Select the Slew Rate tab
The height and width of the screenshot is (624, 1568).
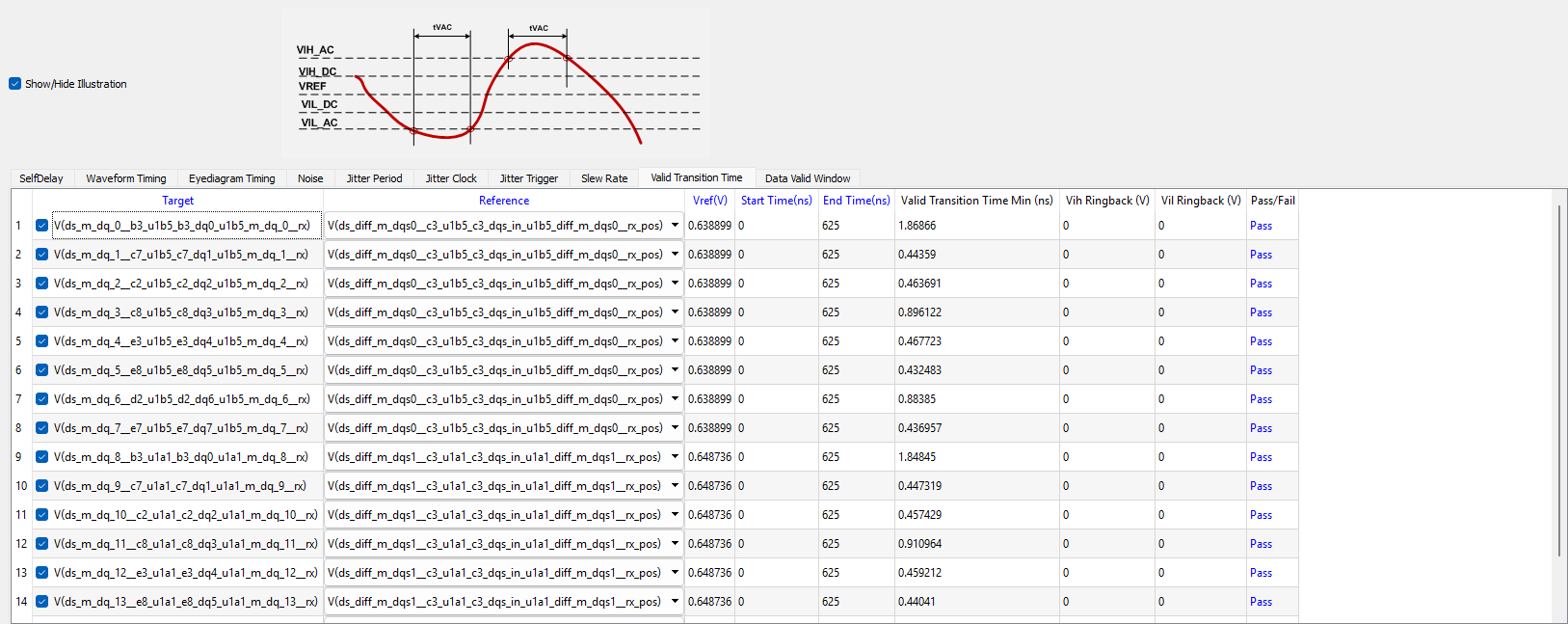click(x=604, y=178)
